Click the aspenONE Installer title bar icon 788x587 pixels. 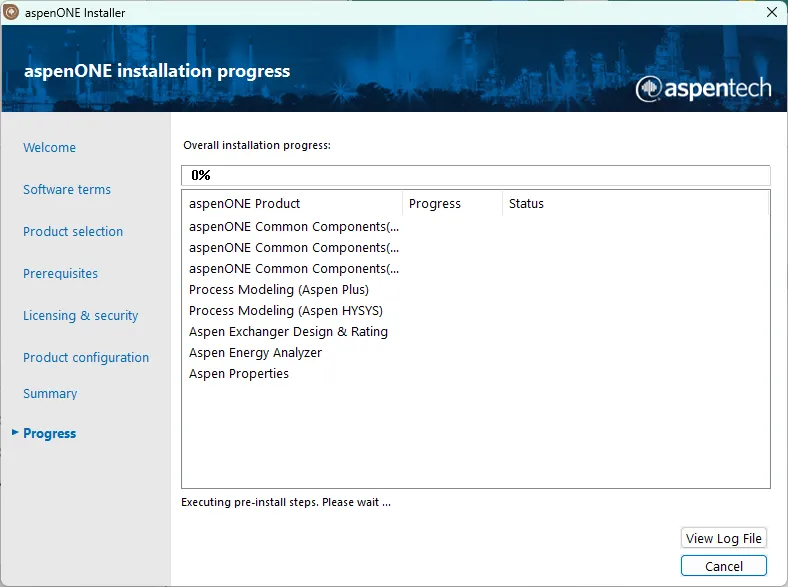[x=11, y=12]
